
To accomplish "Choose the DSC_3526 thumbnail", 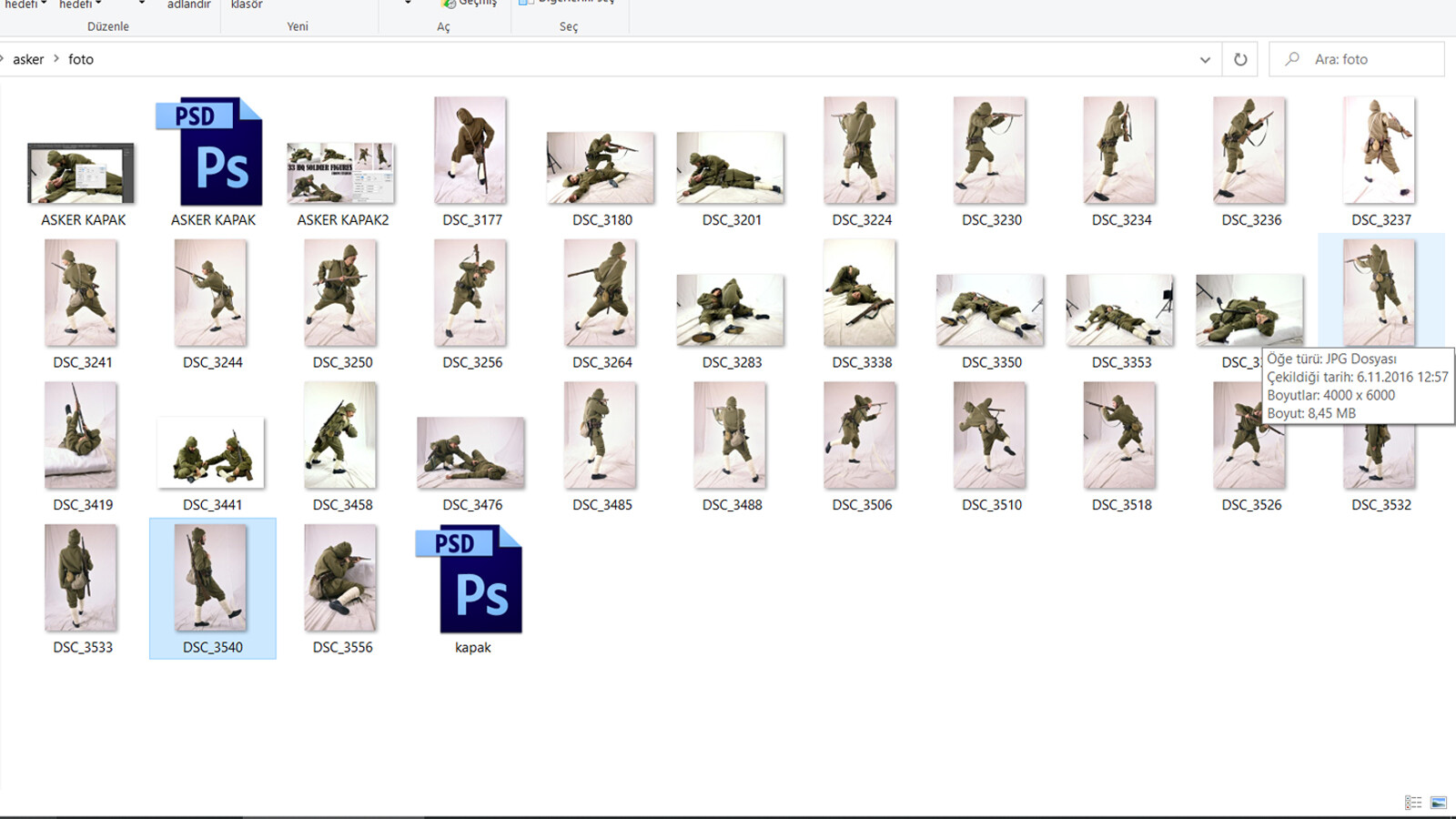I will click(1249, 435).
